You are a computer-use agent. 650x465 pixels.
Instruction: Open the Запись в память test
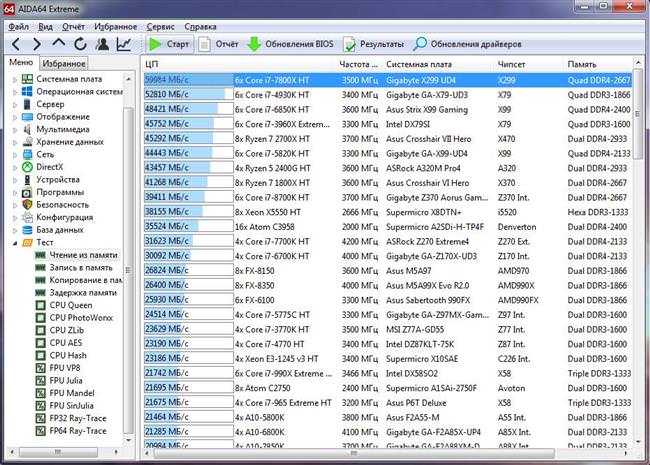[81, 268]
